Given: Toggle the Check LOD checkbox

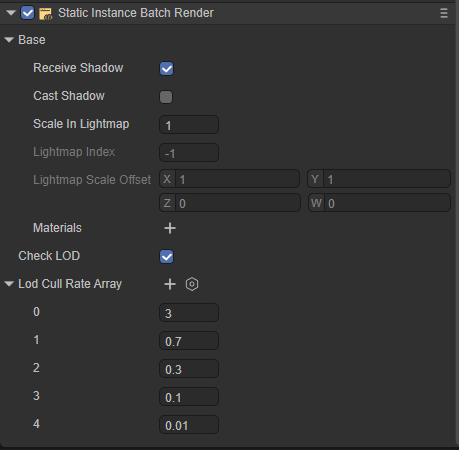Looking at the screenshot, I should [166, 257].
